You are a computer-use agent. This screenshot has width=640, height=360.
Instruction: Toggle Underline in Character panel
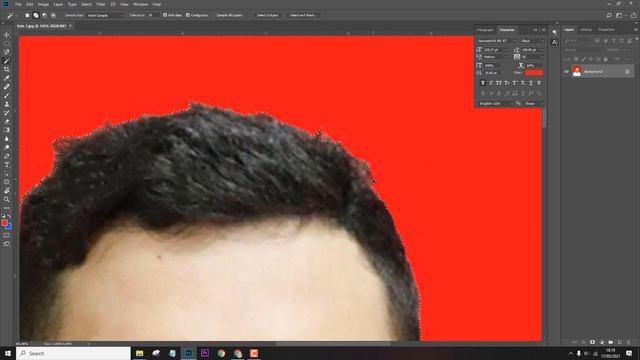coord(531,83)
